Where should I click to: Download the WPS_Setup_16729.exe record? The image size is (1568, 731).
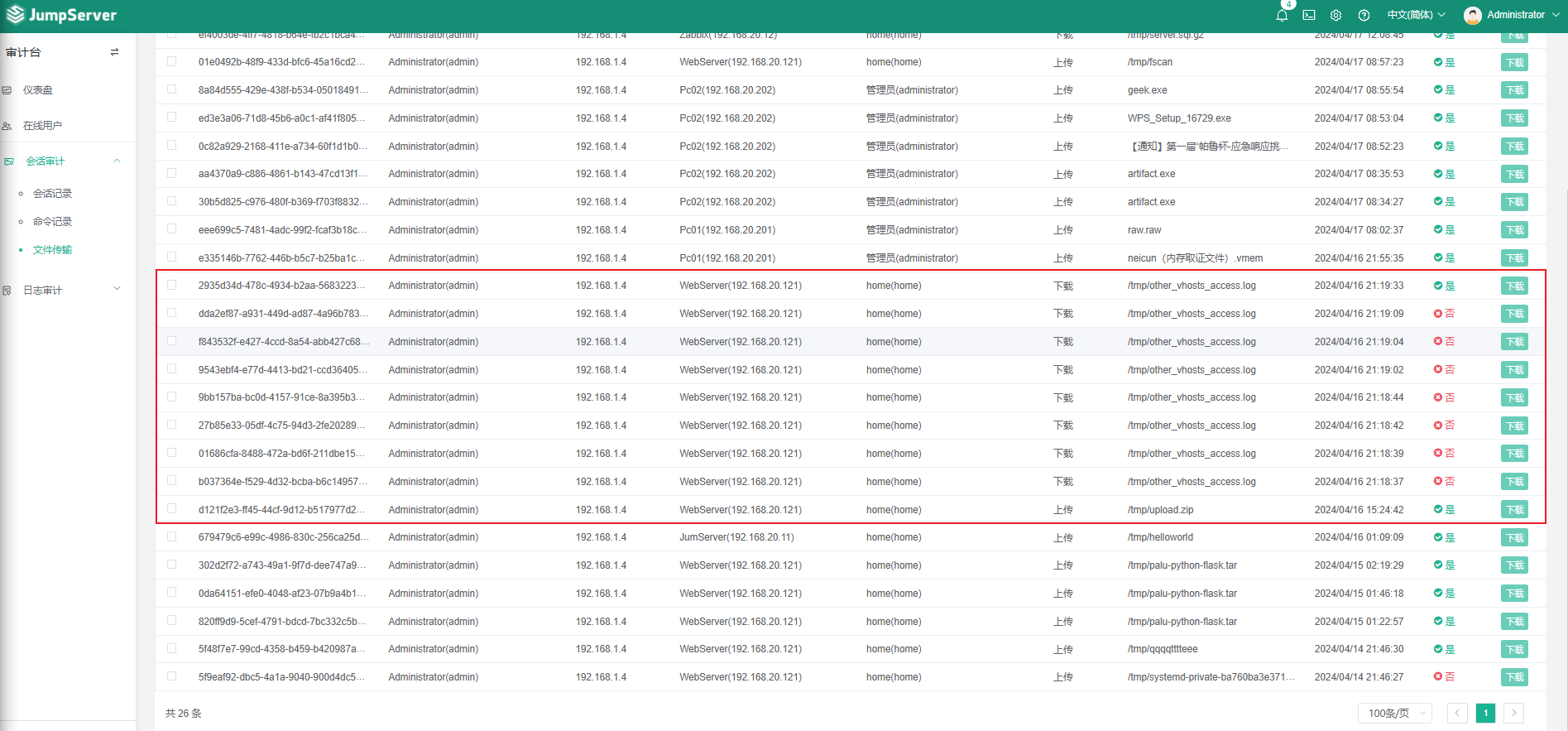click(x=1514, y=118)
